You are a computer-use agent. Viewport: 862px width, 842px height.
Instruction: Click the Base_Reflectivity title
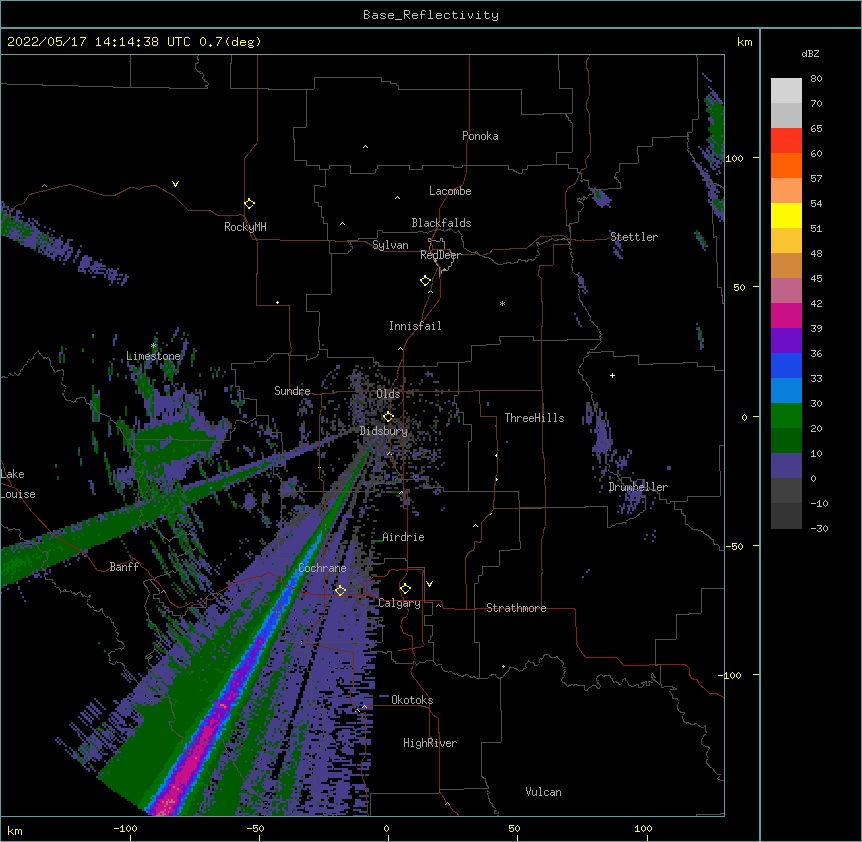pyautogui.click(x=431, y=15)
